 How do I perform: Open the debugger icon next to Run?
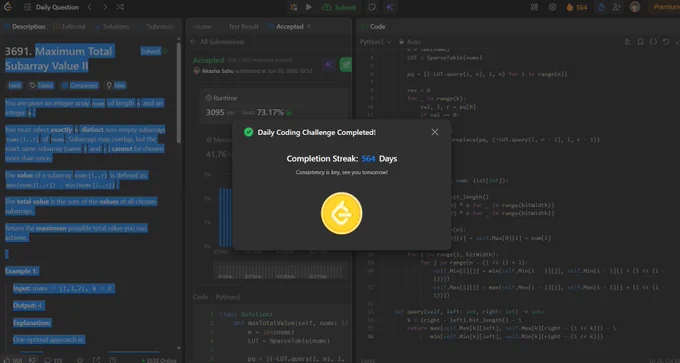coord(294,7)
